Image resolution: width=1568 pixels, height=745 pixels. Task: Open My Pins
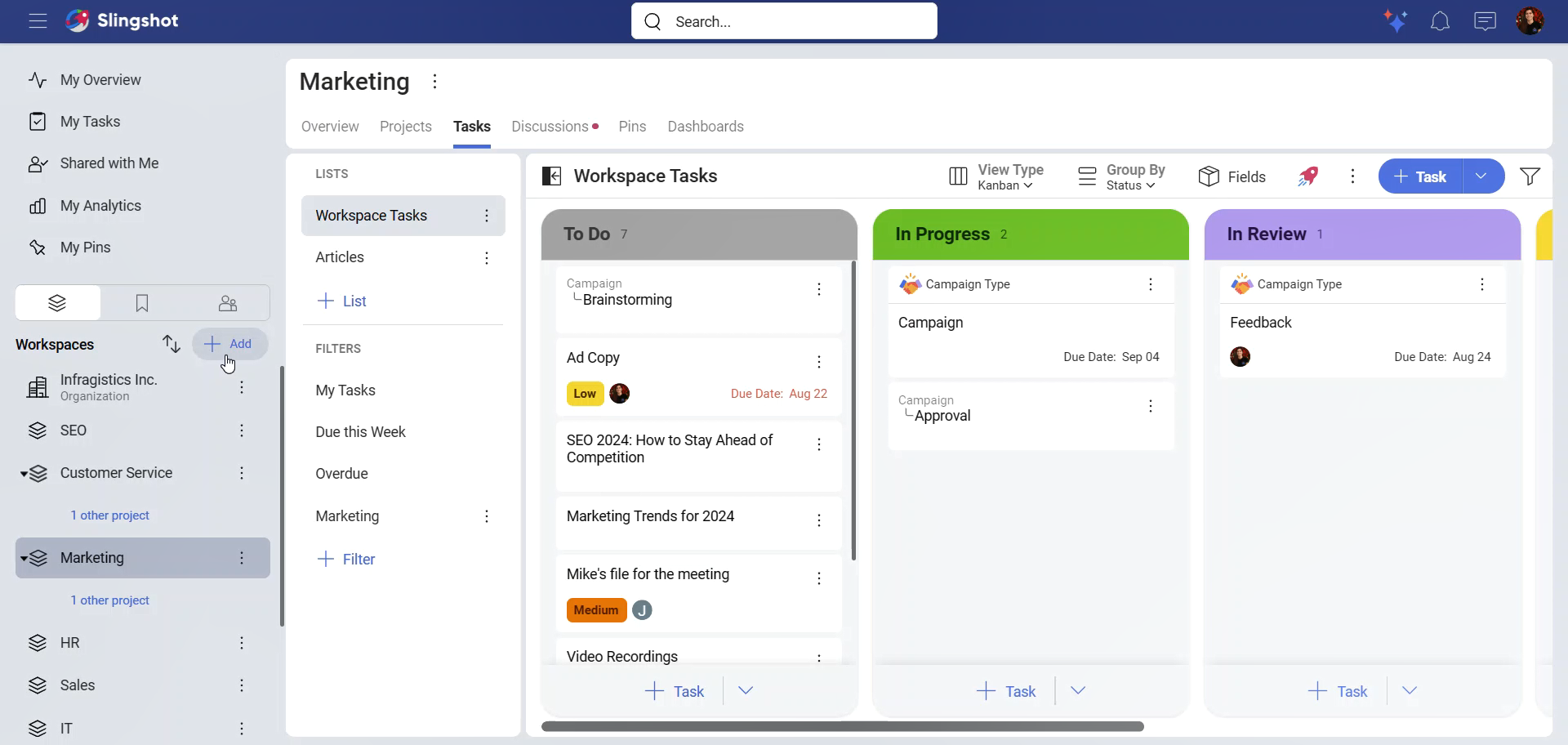pyautogui.click(x=85, y=248)
